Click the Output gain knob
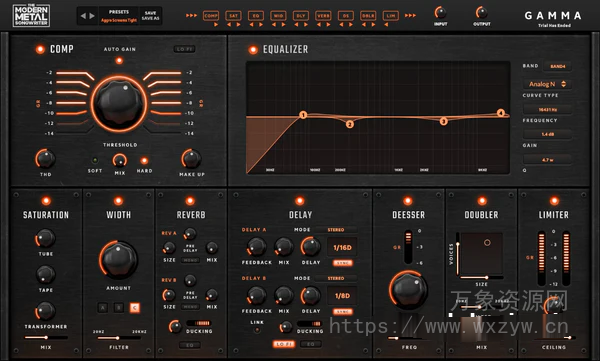This screenshot has width=600, height=361. click(481, 13)
